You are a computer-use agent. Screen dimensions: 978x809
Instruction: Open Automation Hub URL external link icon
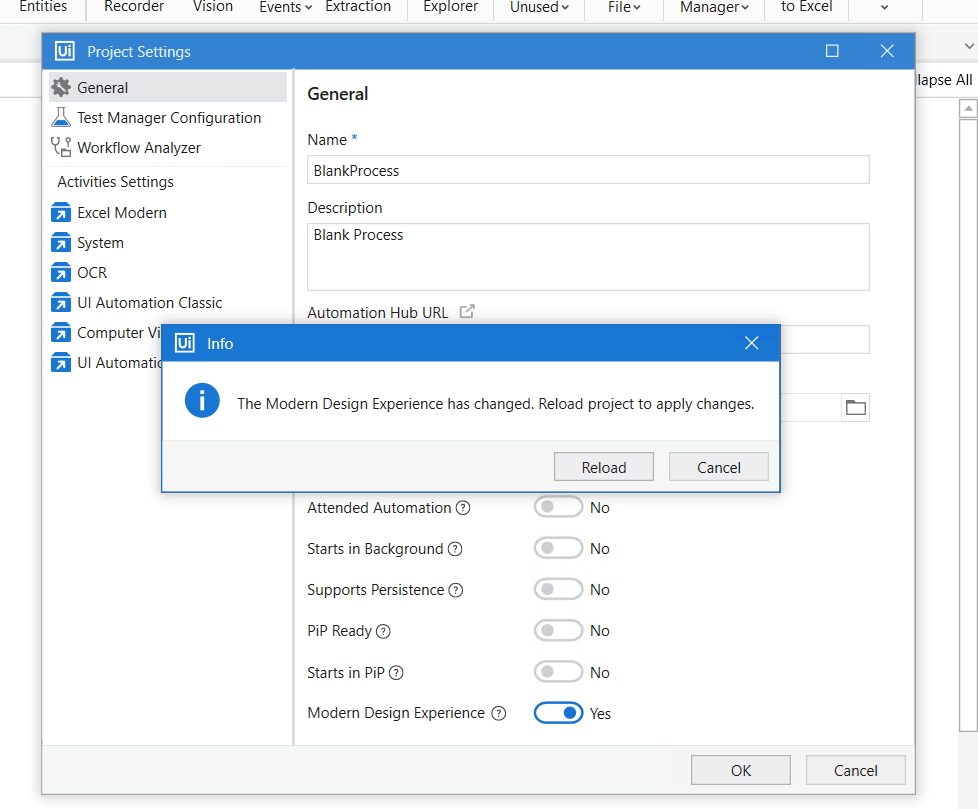point(467,311)
